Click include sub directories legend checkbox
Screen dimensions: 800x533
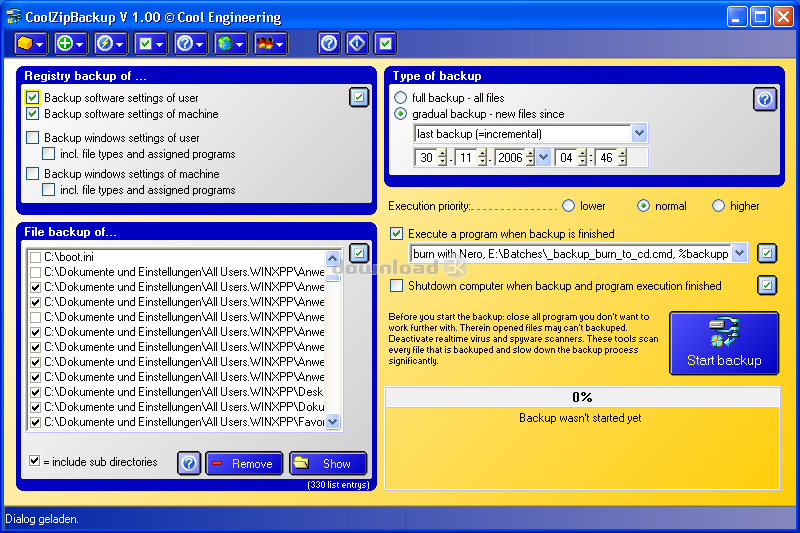coord(34,461)
